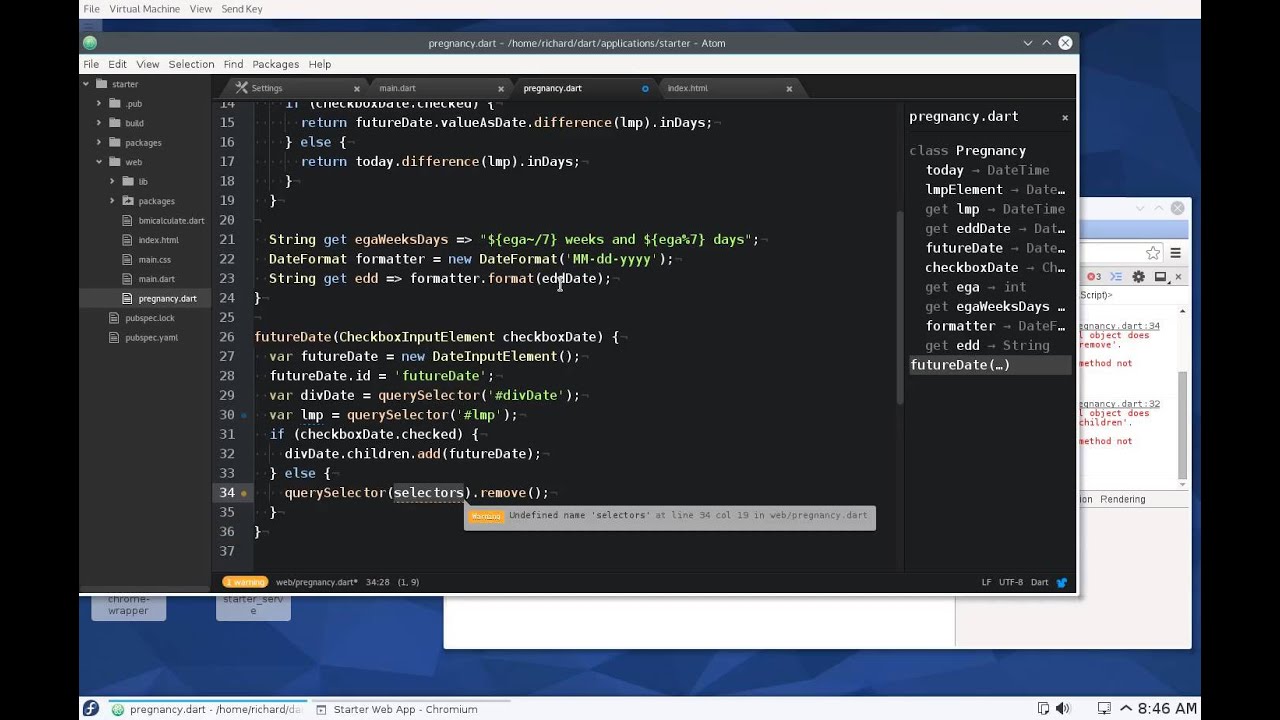Change the Dart grammar selector

click(x=1039, y=582)
